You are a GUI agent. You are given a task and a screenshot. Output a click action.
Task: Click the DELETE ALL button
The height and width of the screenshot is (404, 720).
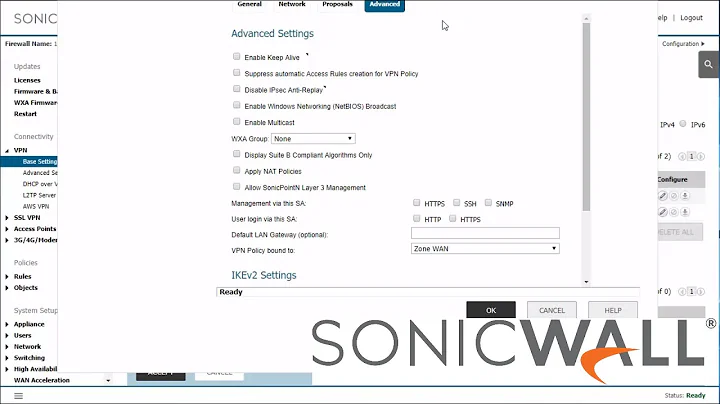tap(680, 232)
